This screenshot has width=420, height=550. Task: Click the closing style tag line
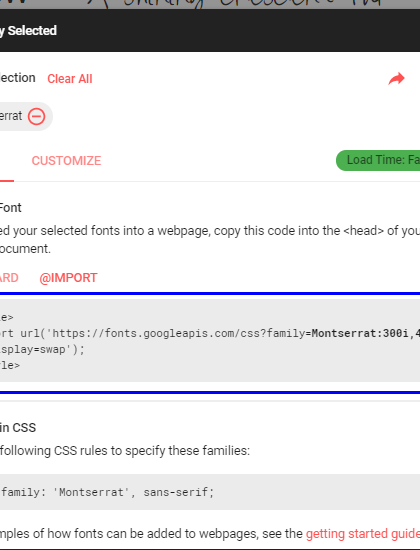pyautogui.click(x=10, y=365)
